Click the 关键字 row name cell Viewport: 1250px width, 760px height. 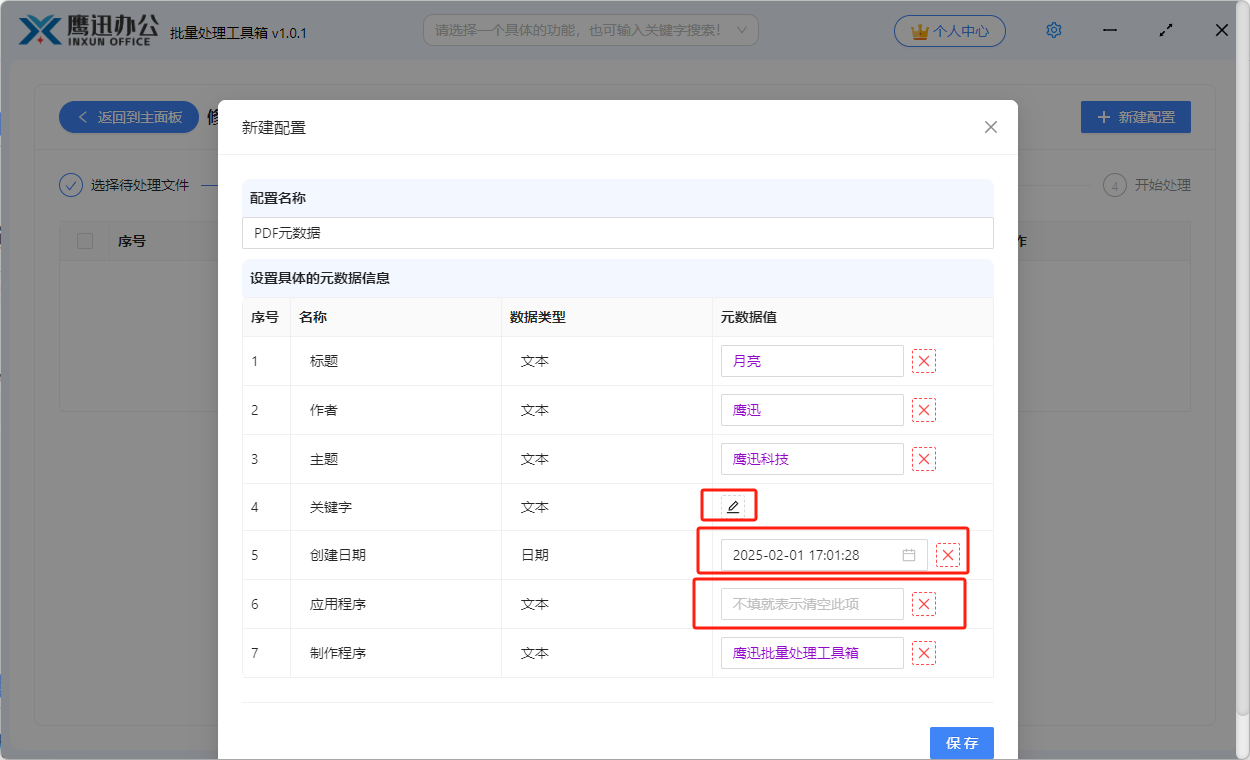[x=396, y=507]
